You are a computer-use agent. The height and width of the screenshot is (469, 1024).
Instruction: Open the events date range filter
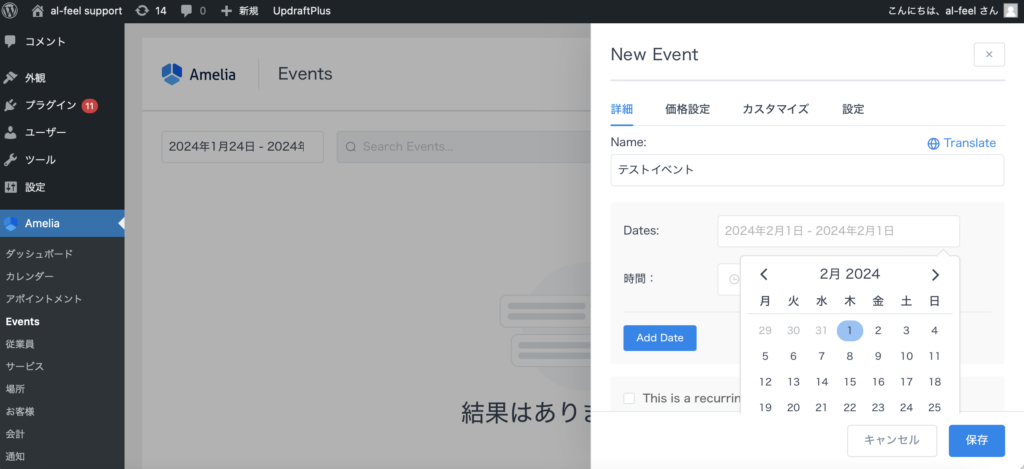coord(243,146)
